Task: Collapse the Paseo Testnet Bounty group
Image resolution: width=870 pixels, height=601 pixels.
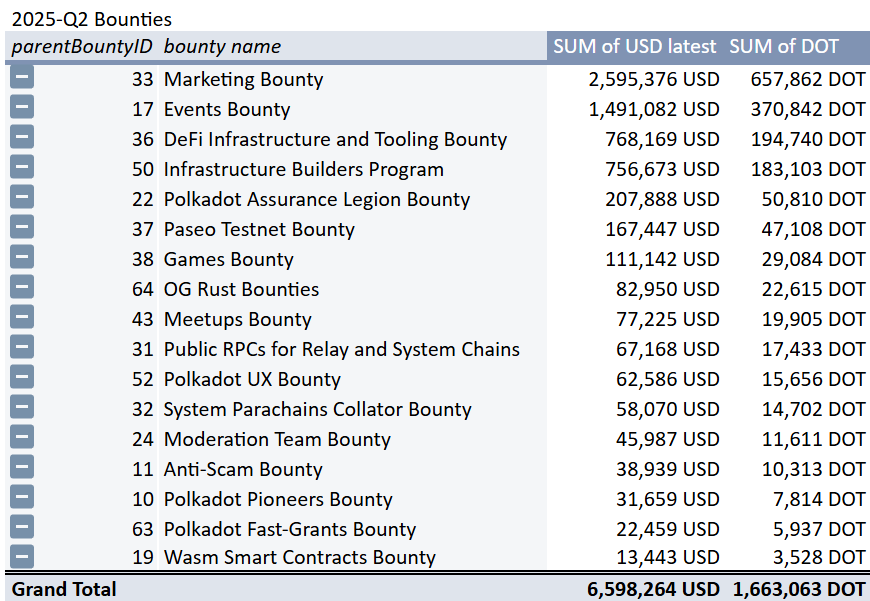Action: [x=22, y=228]
